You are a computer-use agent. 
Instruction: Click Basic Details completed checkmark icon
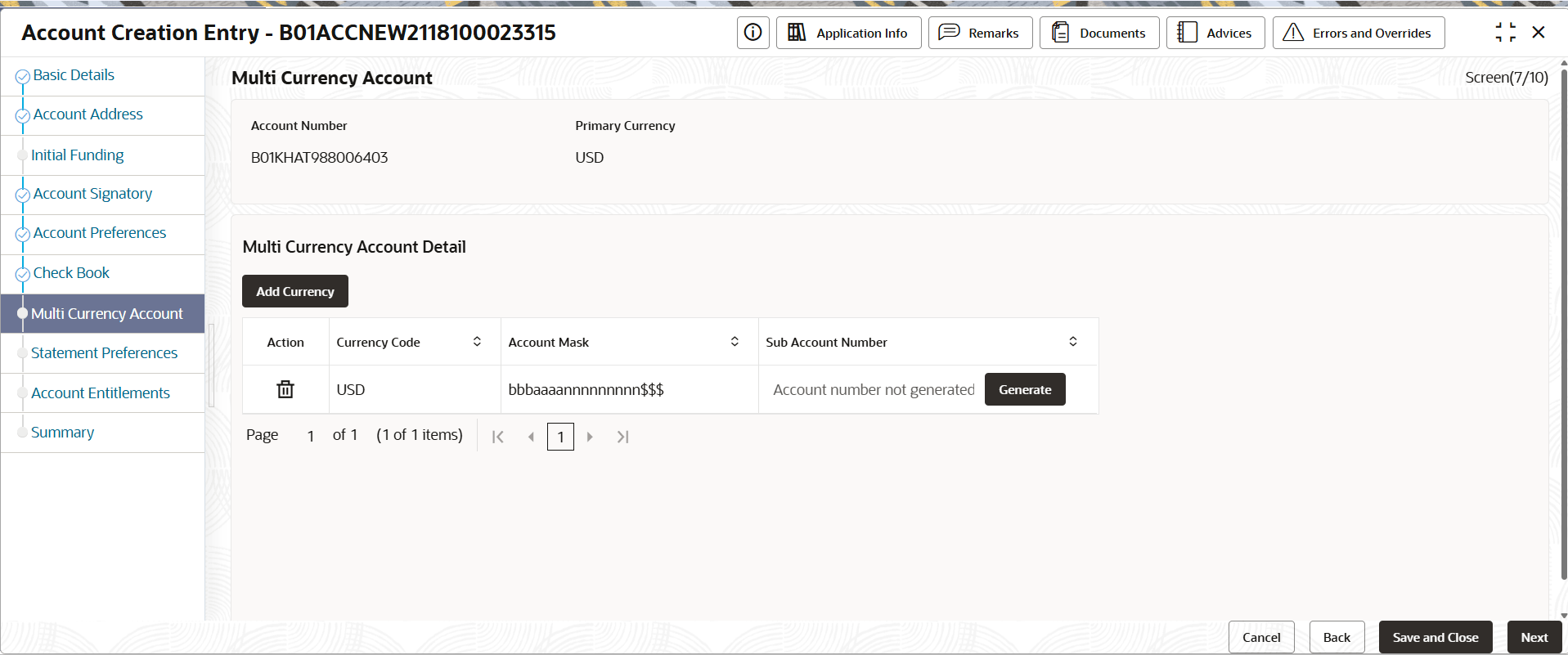pyautogui.click(x=23, y=77)
